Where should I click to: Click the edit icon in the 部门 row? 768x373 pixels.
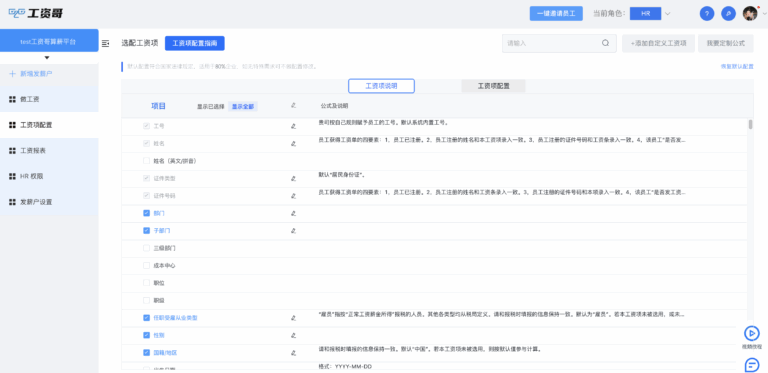pos(293,213)
